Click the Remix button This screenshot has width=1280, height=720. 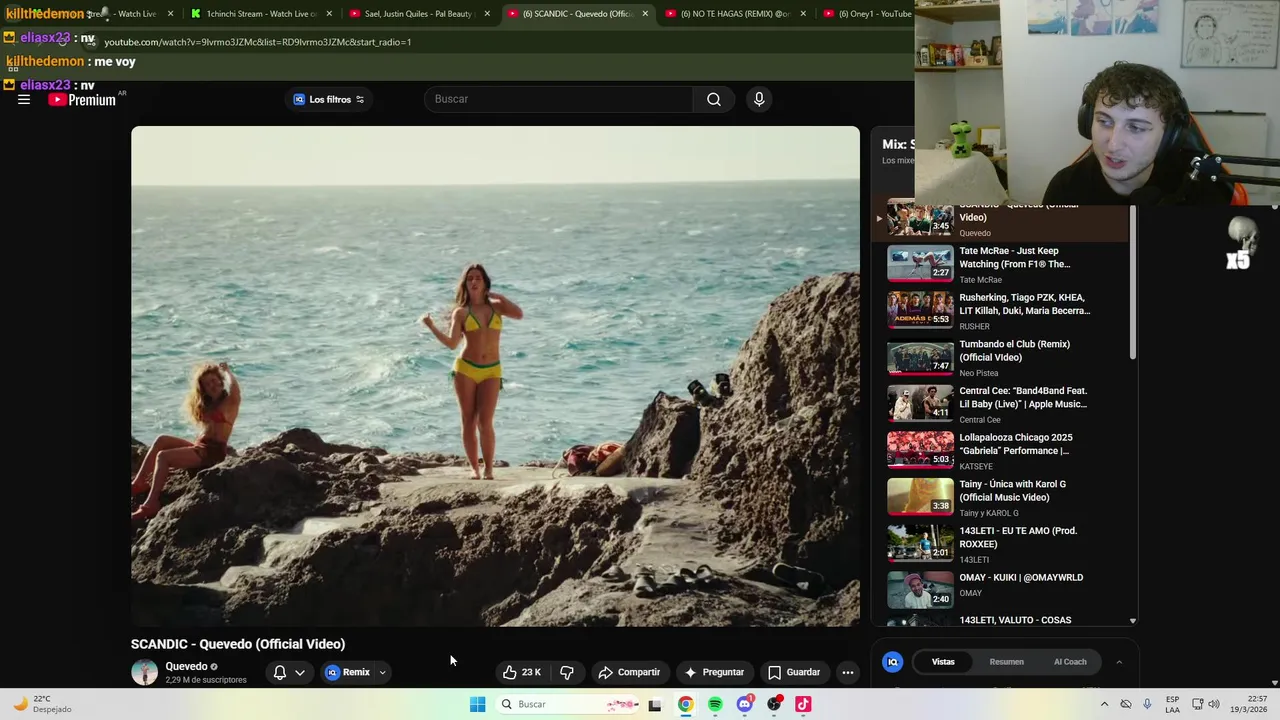[x=348, y=672]
